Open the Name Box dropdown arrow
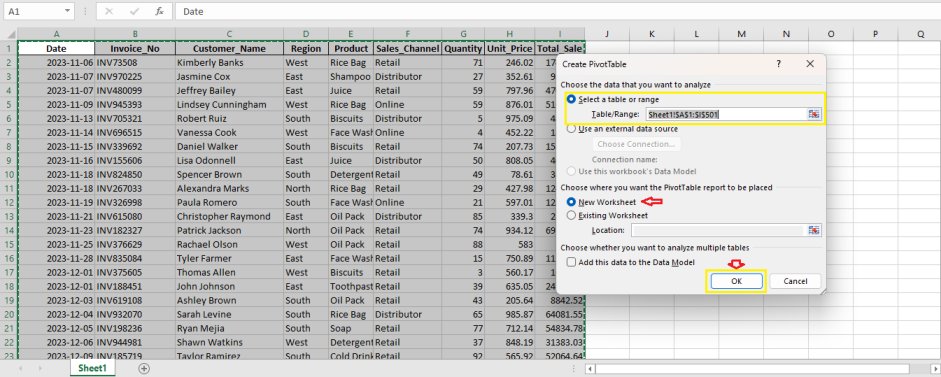Screen dimensions: 941x377 tap(66, 11)
